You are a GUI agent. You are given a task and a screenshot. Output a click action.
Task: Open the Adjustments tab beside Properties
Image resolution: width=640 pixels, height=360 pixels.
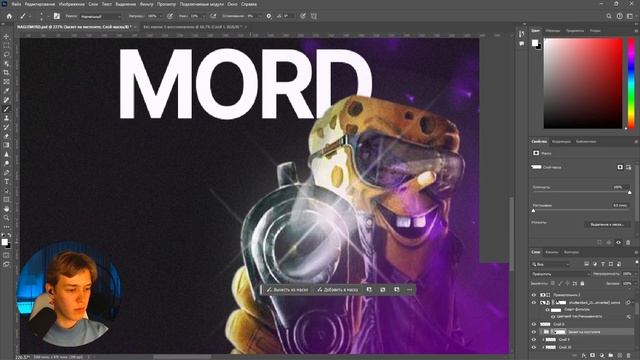point(561,142)
